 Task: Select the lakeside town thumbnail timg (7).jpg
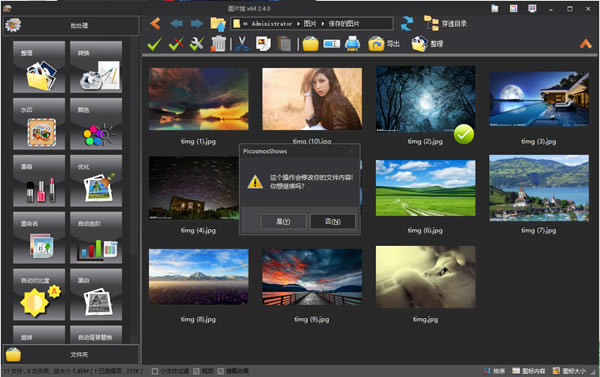pos(539,188)
